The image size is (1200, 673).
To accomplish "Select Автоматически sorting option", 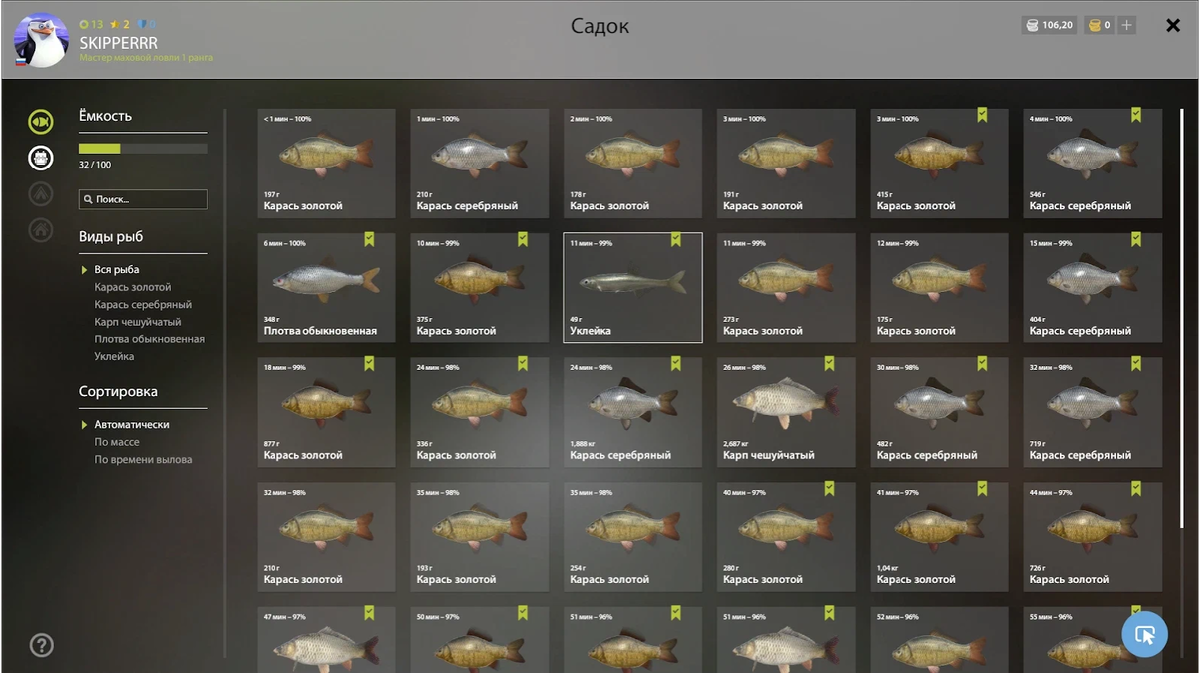I will pyautogui.click(x=132, y=425).
